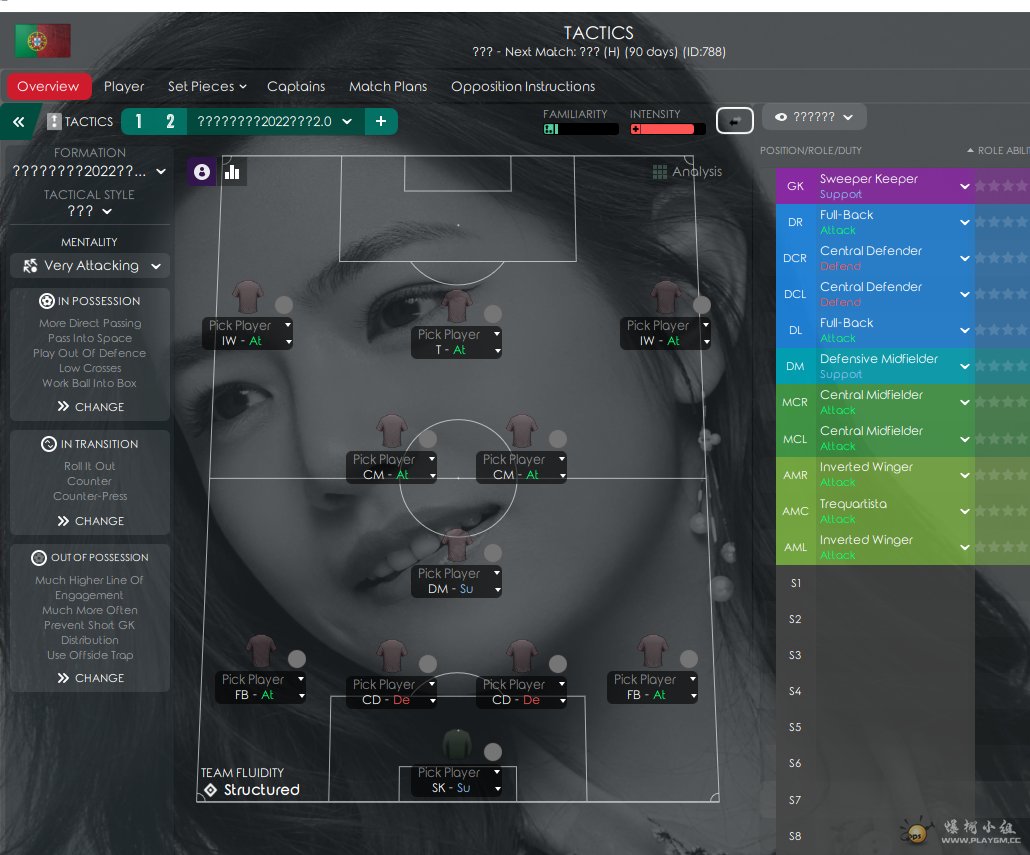The width and height of the screenshot is (1030, 855).
Task: Toggle the eye view selector
Action: pos(814,117)
